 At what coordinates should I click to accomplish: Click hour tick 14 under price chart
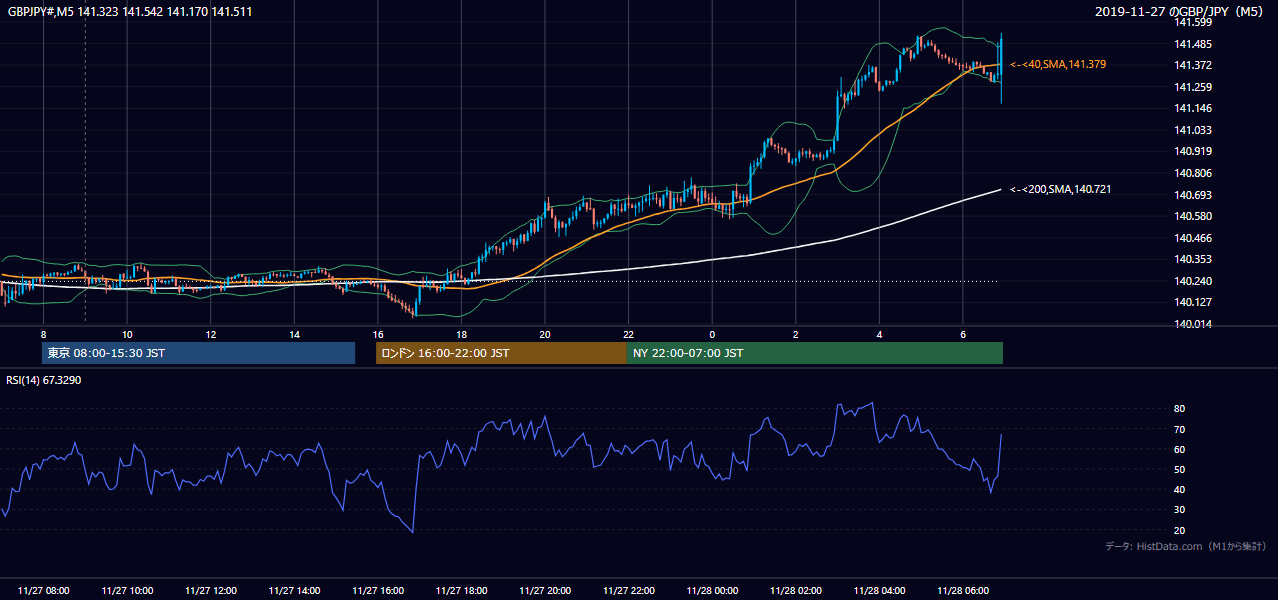coord(294,334)
